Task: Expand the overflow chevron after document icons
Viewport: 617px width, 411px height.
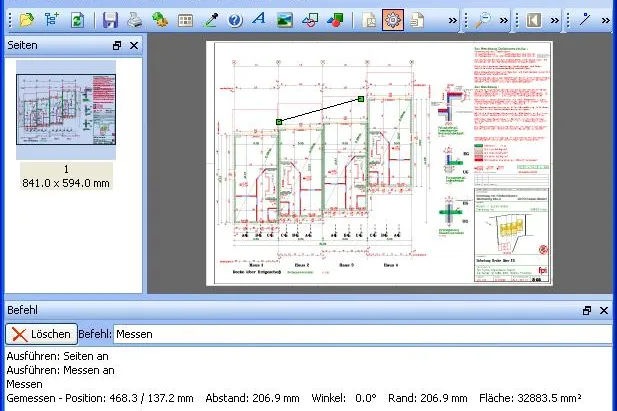Action: click(x=453, y=20)
